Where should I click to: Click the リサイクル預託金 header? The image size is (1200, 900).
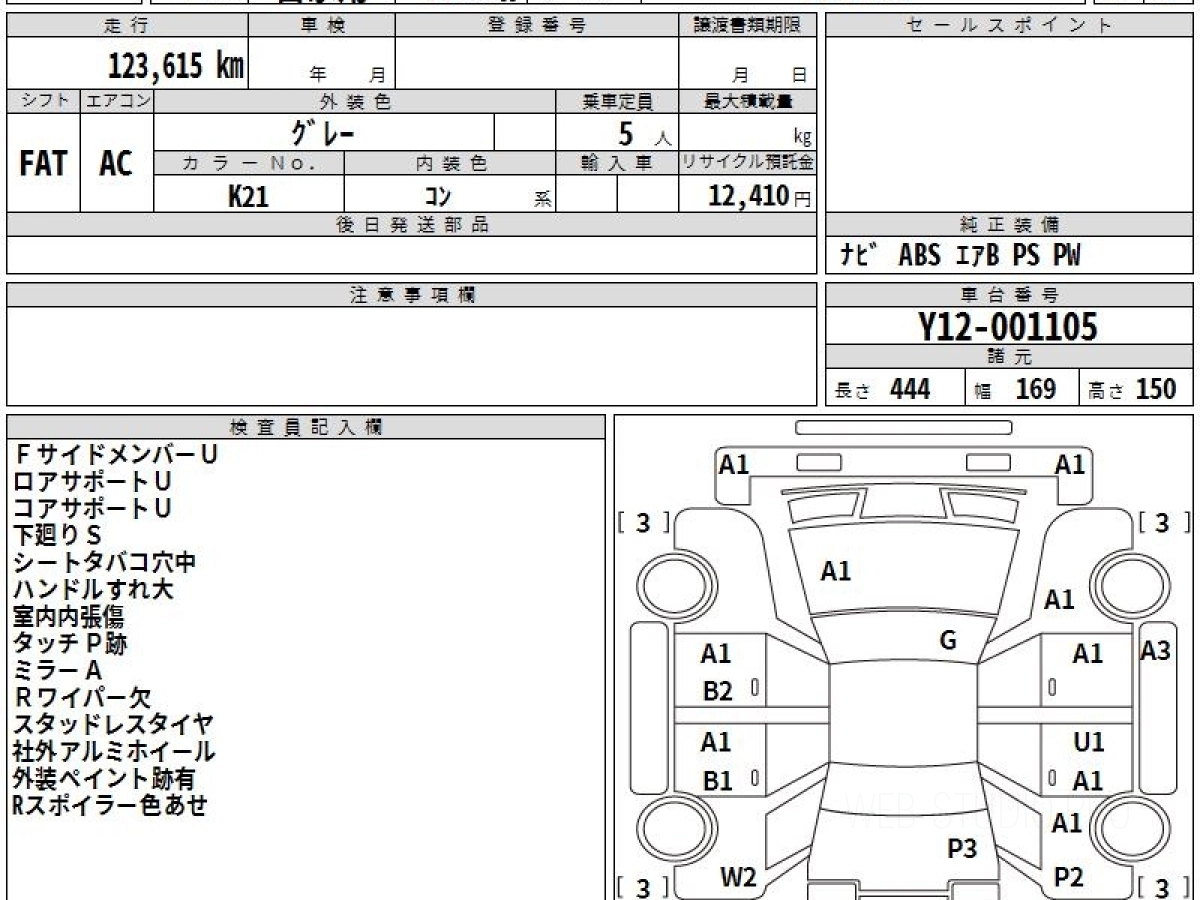tap(747, 163)
